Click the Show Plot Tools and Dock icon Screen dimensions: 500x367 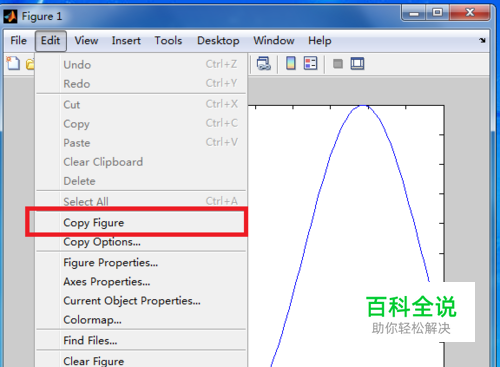tap(357, 63)
